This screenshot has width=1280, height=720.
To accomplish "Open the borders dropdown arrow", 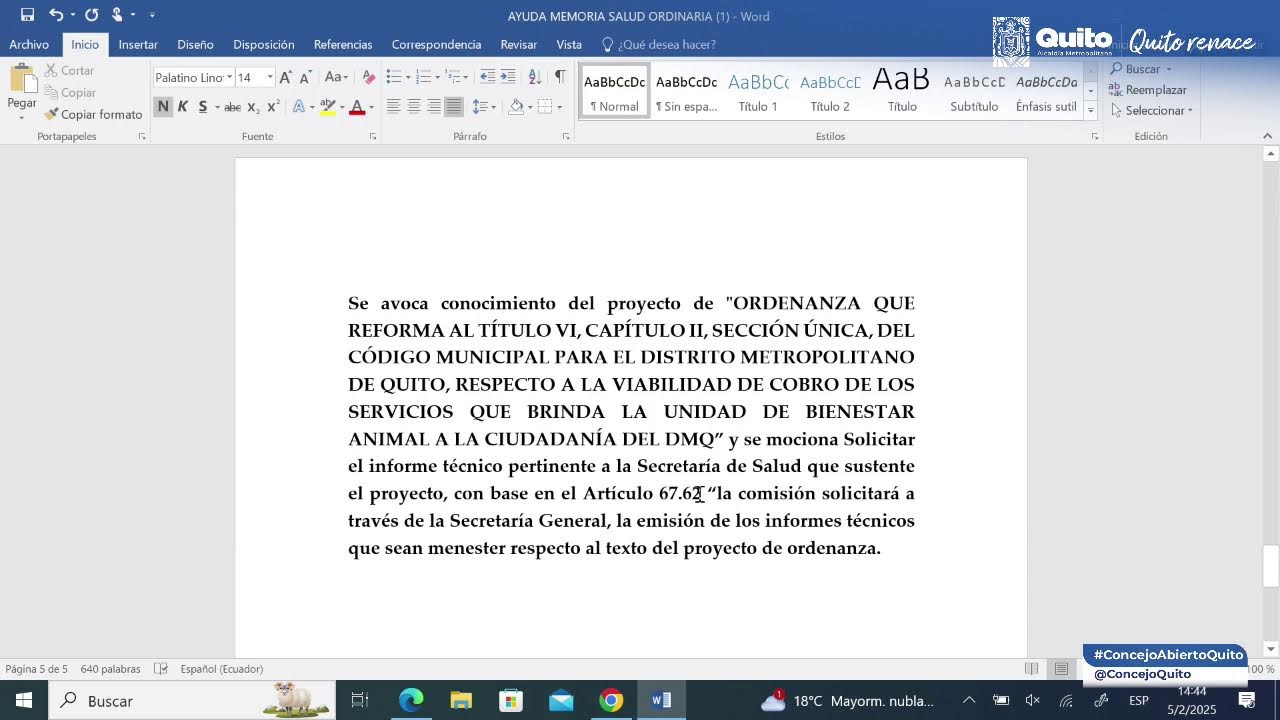I will (559, 107).
